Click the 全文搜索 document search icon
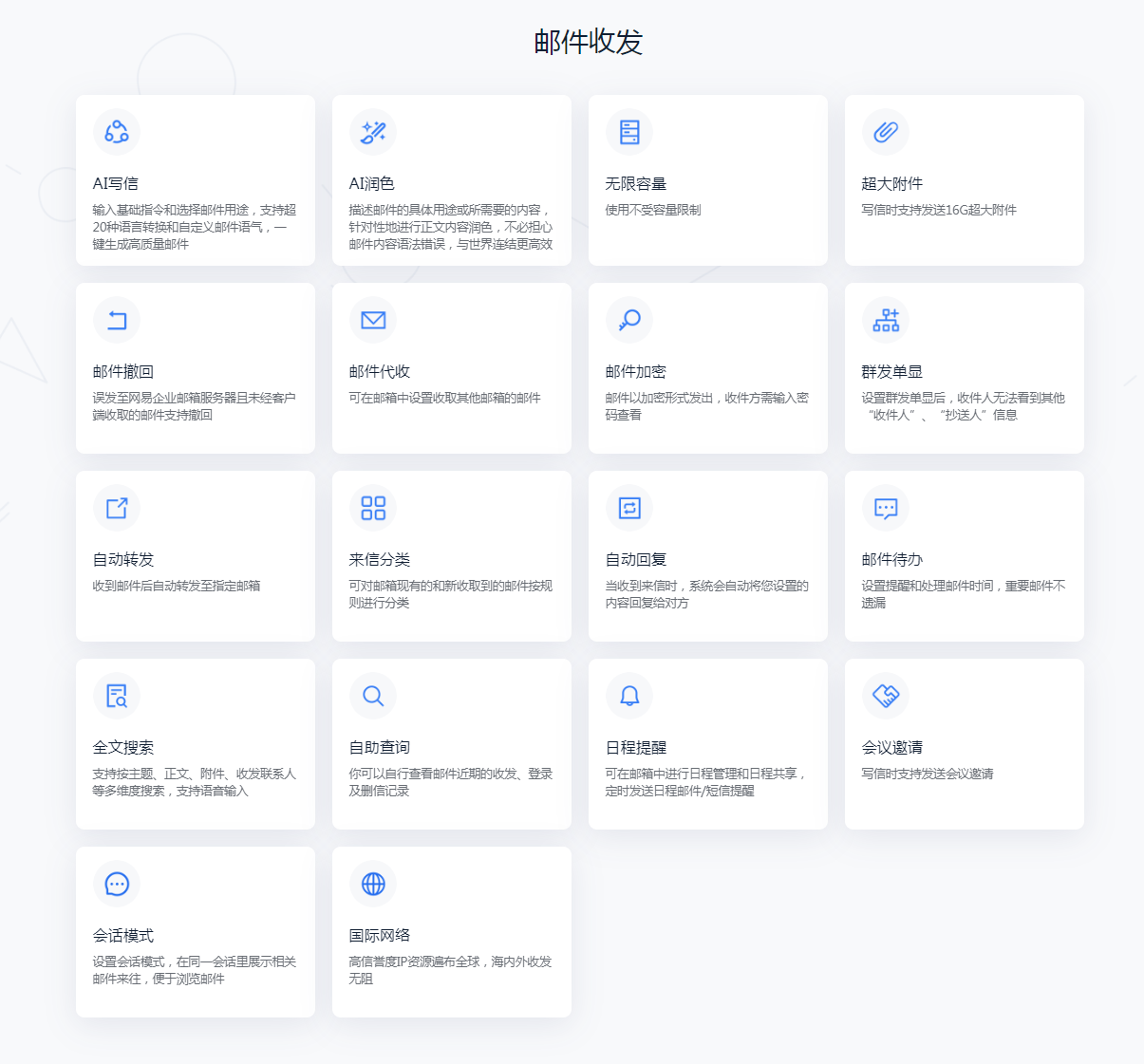The width and height of the screenshot is (1144, 1064). point(117,696)
